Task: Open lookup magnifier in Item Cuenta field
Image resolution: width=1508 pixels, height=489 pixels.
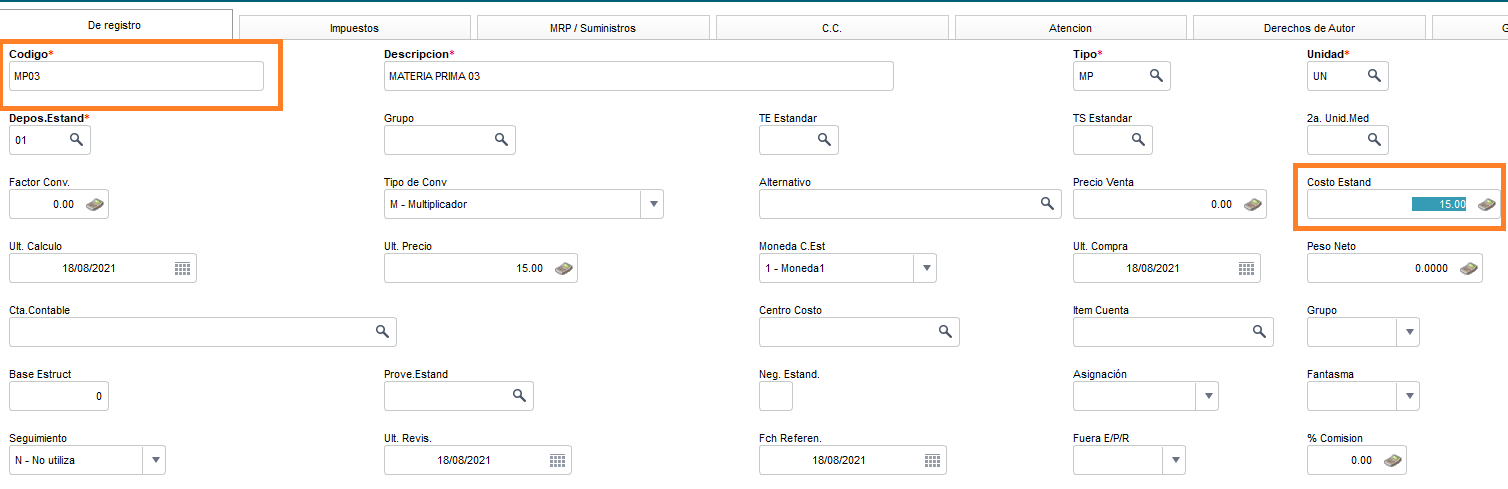Action: pos(1259,331)
